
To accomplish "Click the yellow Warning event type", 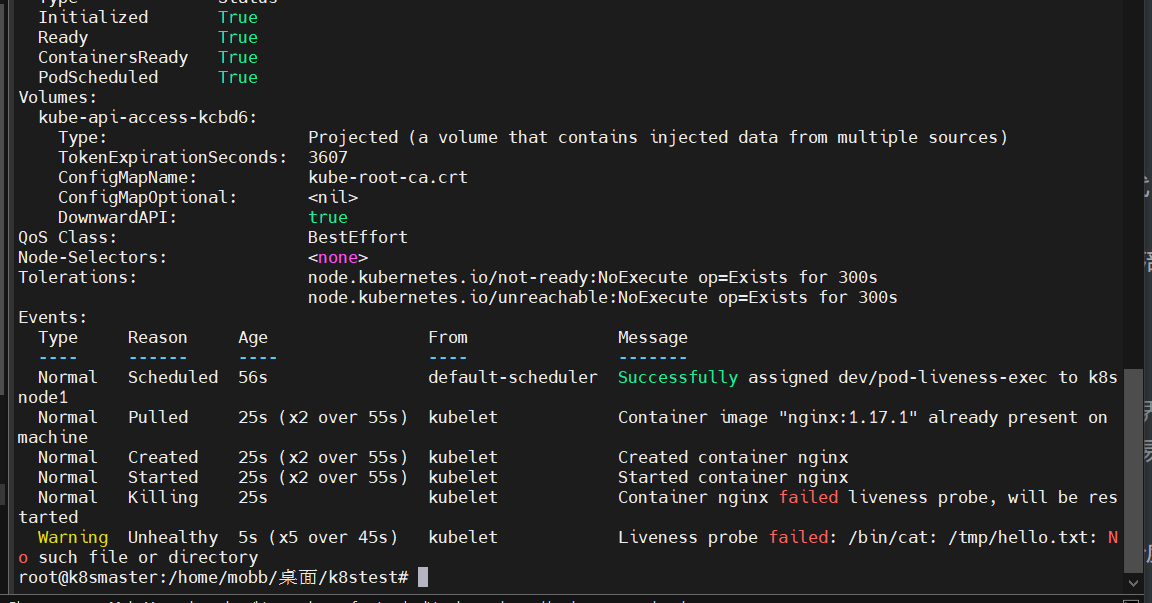I will (x=73, y=537).
